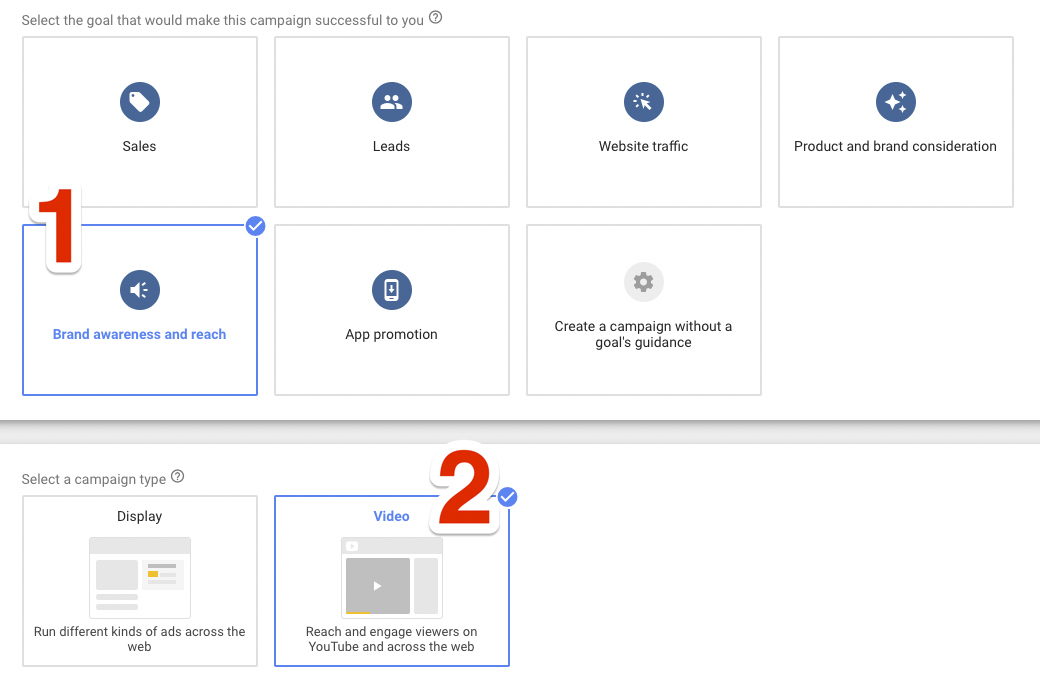Image resolution: width=1040 pixels, height=676 pixels.
Task: Click 'Reach and engage viewers on YouTube' text
Action: click(x=392, y=639)
